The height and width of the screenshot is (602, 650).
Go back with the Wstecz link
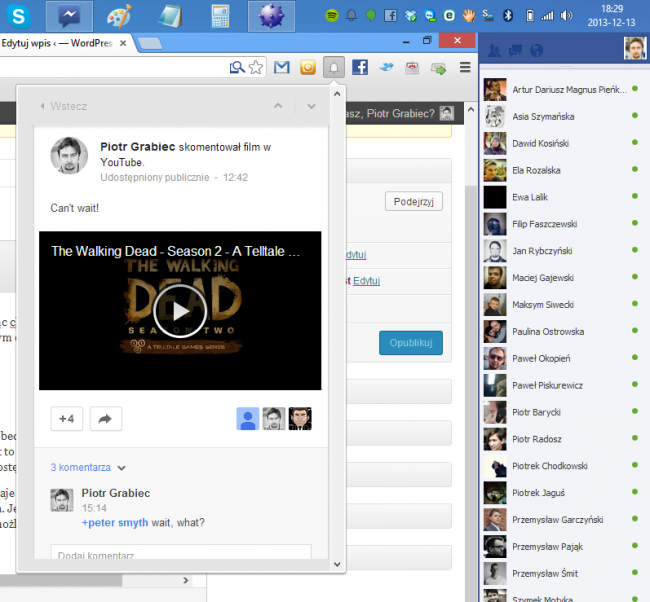(x=64, y=107)
